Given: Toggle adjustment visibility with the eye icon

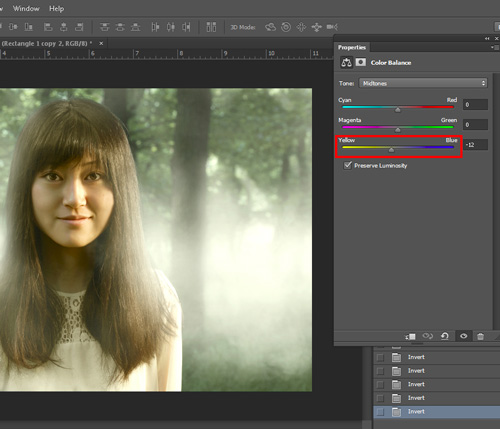Looking at the screenshot, I should (x=463, y=336).
